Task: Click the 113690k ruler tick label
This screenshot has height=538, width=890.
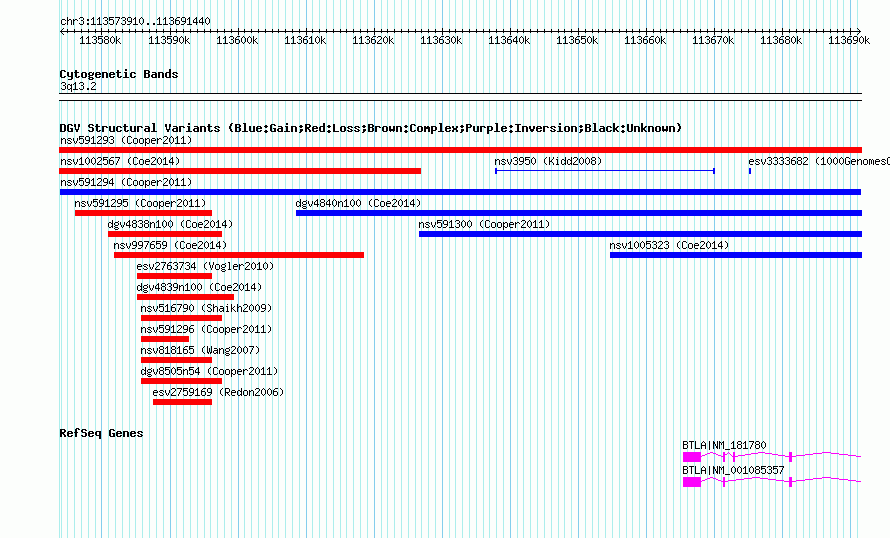Action: pos(849,41)
